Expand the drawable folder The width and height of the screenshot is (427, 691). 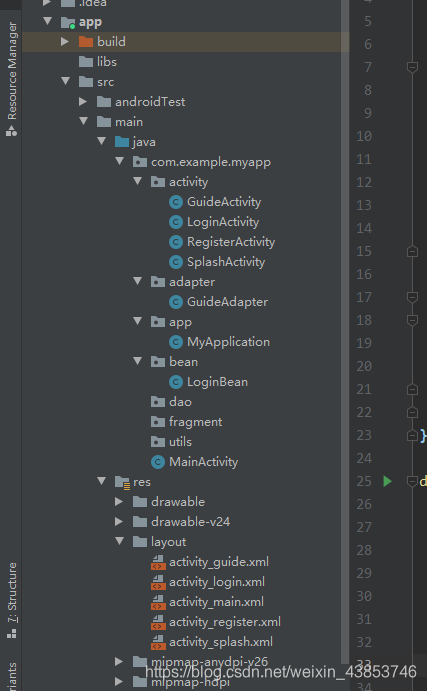pyautogui.click(x=119, y=502)
